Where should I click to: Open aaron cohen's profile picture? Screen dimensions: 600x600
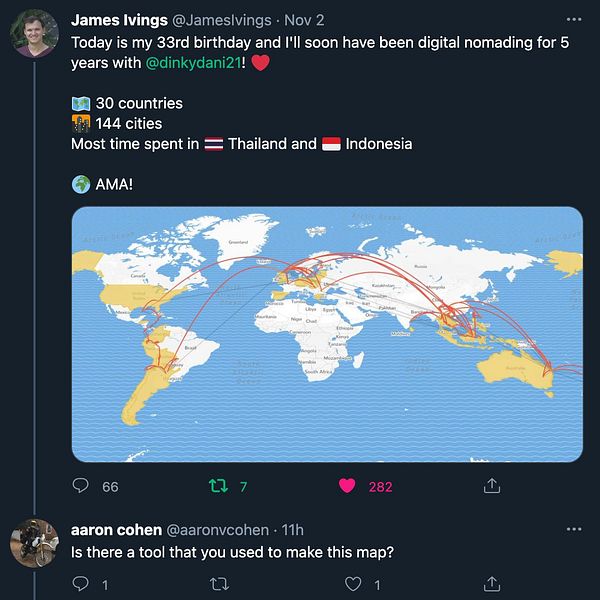pos(34,543)
